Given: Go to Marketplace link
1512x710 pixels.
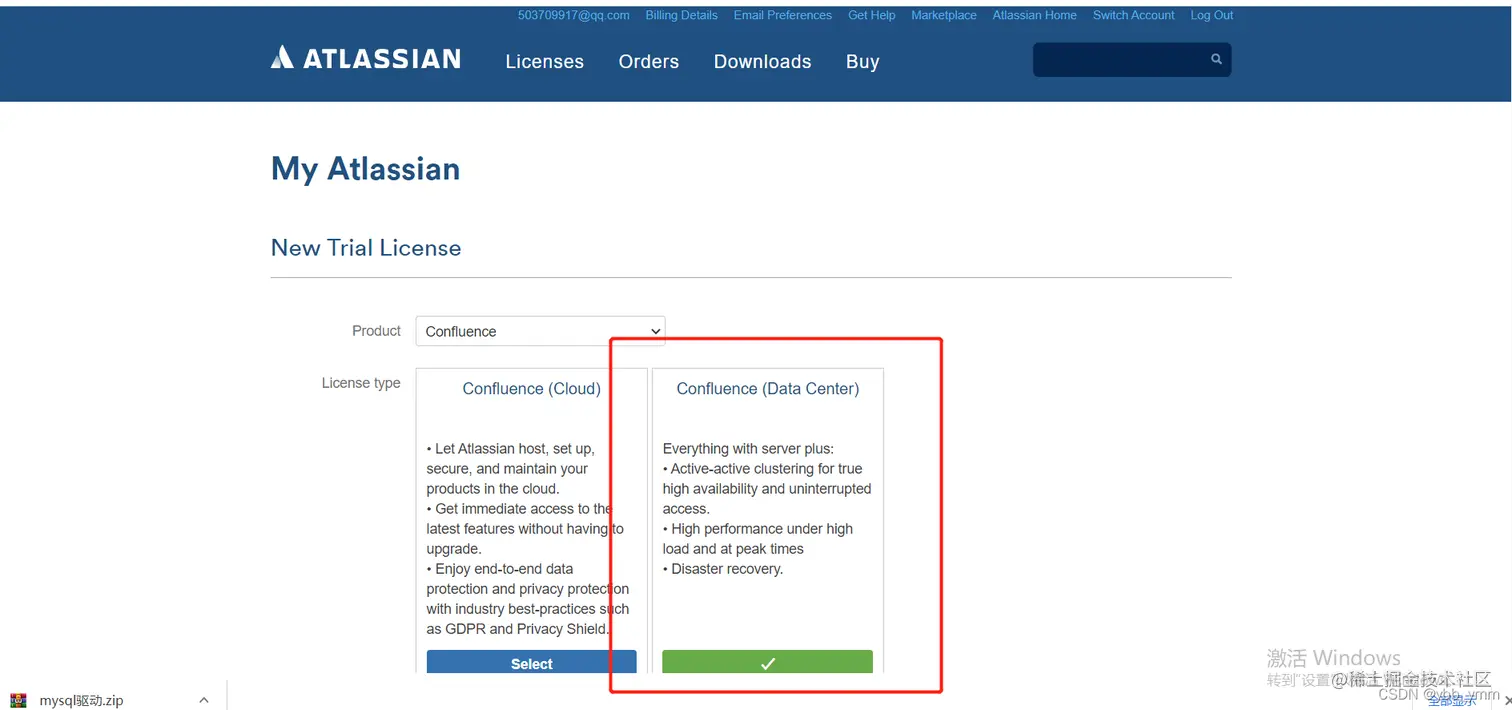Looking at the screenshot, I should point(944,15).
